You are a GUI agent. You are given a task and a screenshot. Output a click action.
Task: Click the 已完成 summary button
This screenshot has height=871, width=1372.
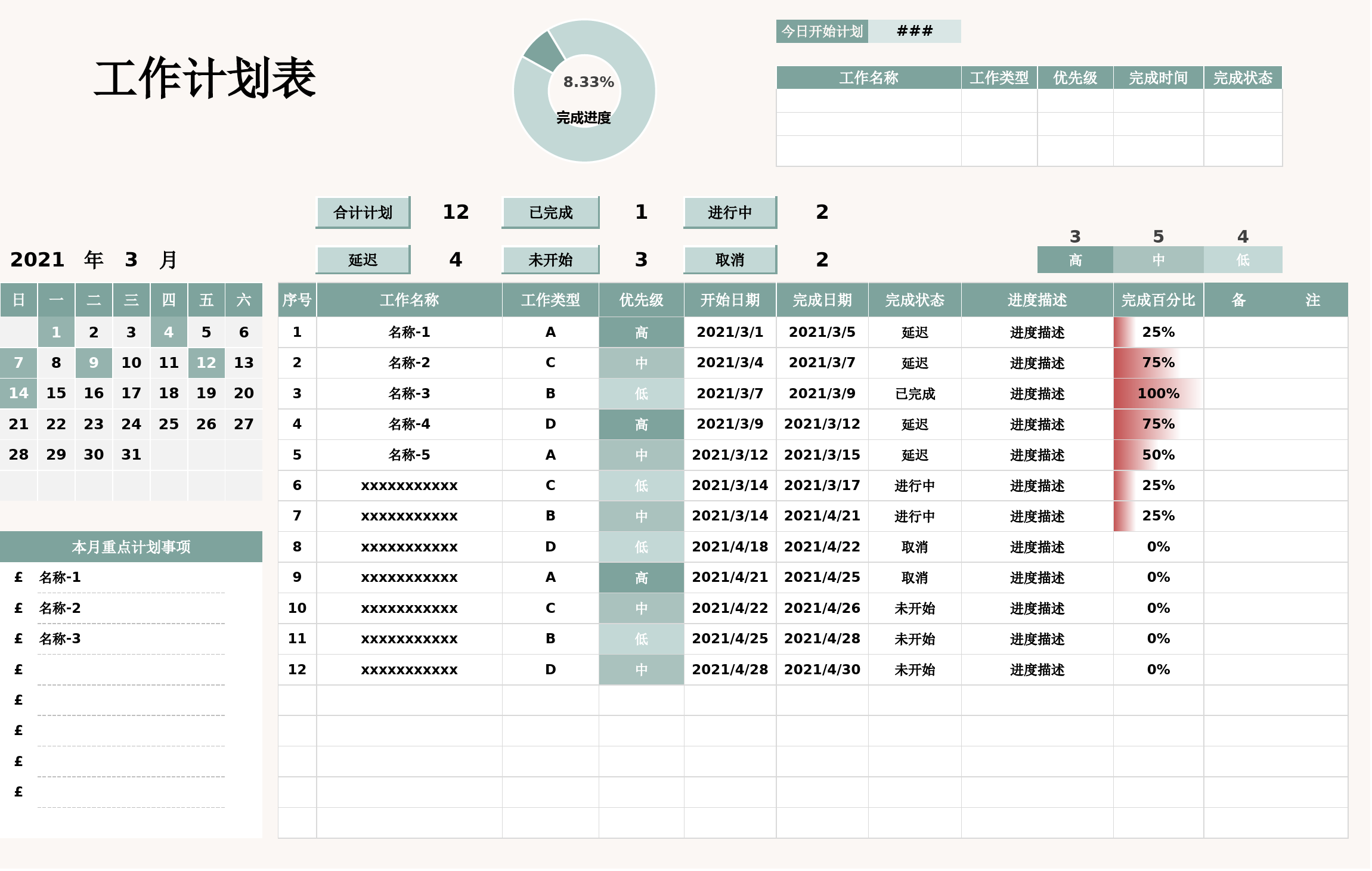click(550, 213)
